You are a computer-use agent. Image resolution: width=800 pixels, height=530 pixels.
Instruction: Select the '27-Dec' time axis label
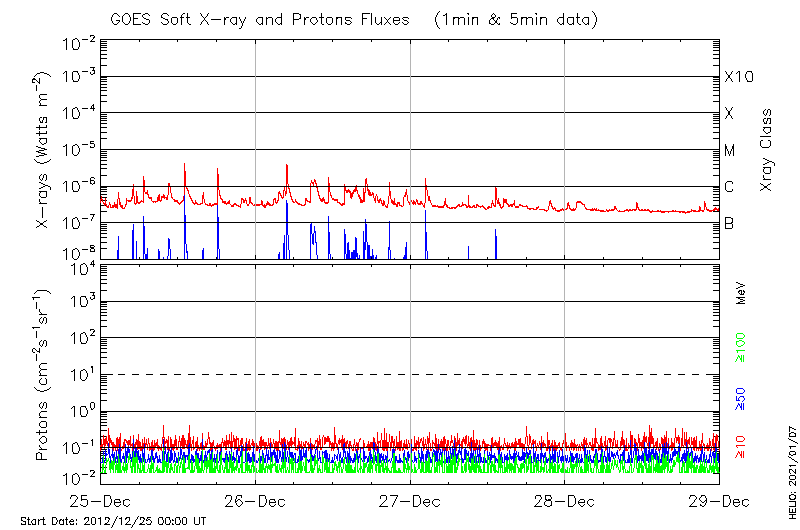tap(410, 500)
